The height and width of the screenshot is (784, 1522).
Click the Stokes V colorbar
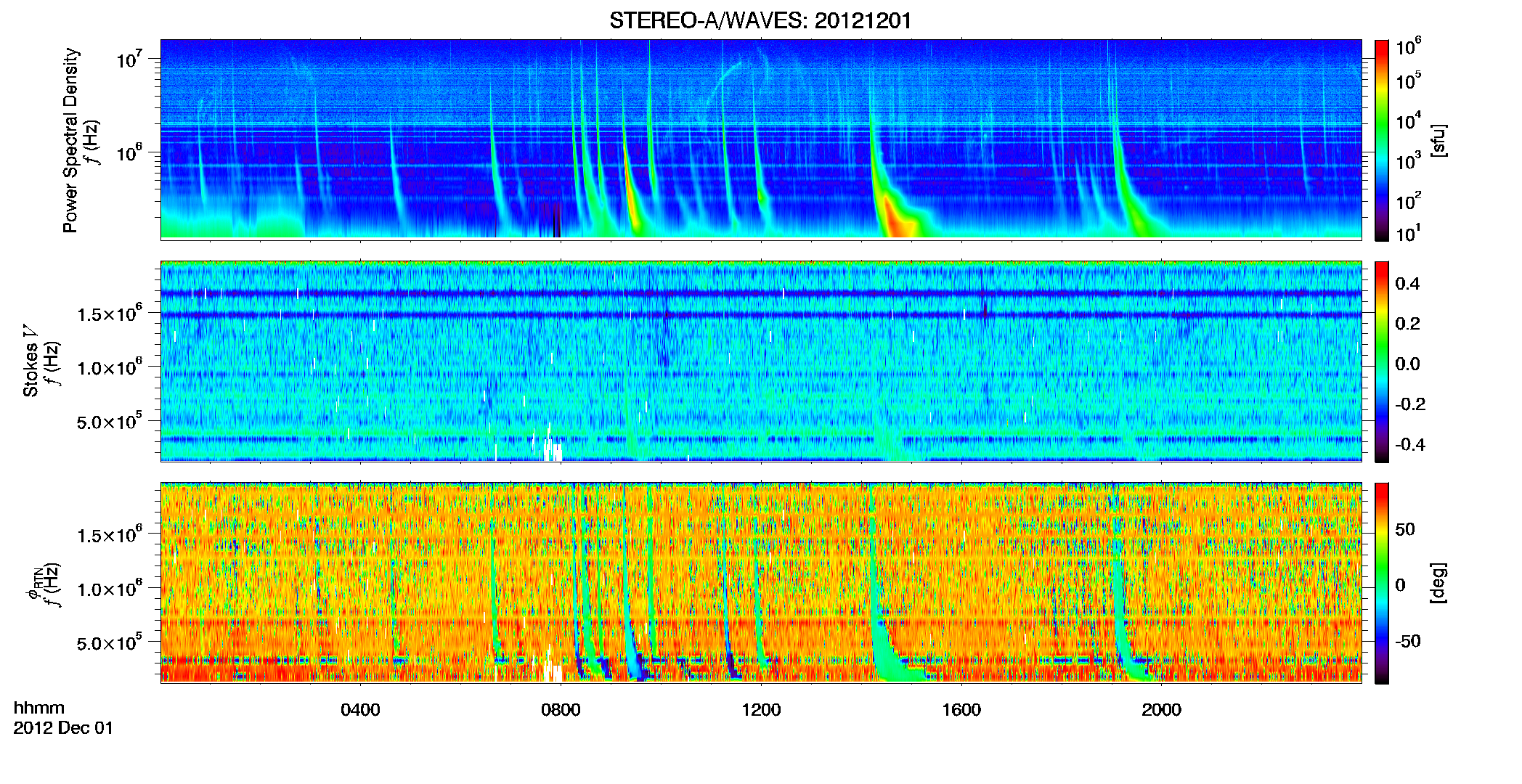tap(1382, 362)
